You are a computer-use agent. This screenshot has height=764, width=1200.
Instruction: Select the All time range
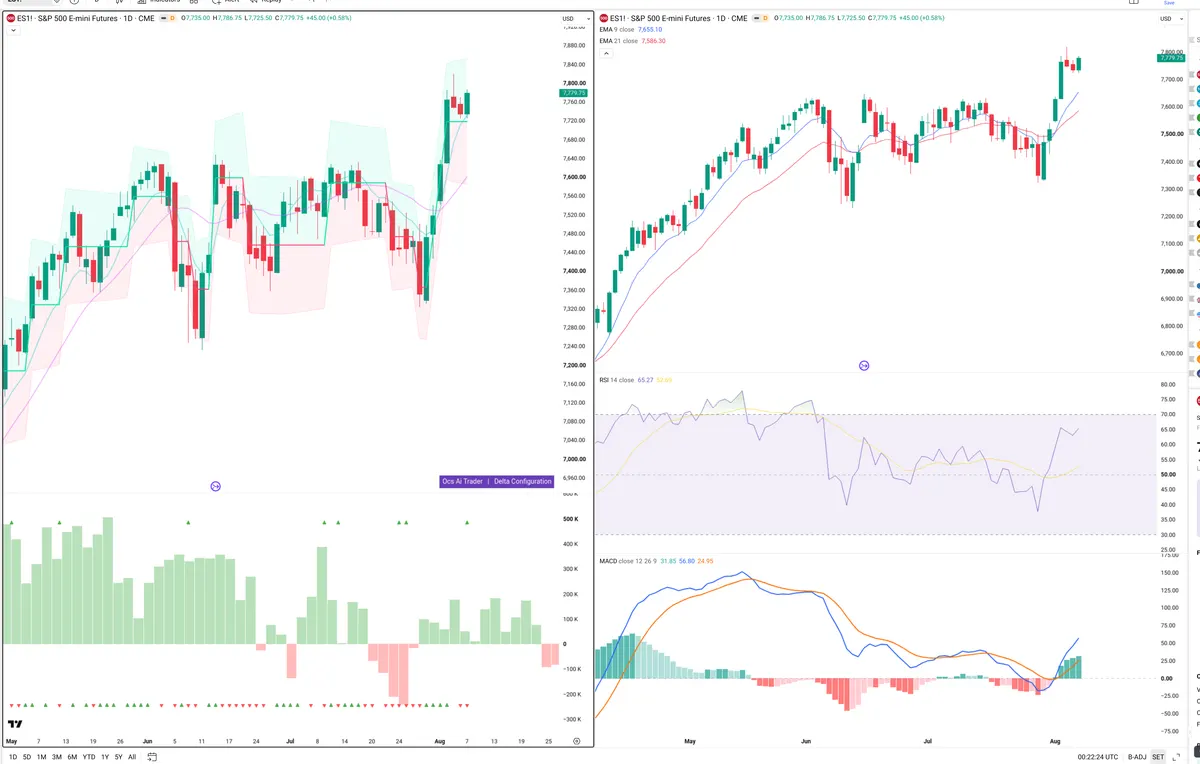click(132, 757)
